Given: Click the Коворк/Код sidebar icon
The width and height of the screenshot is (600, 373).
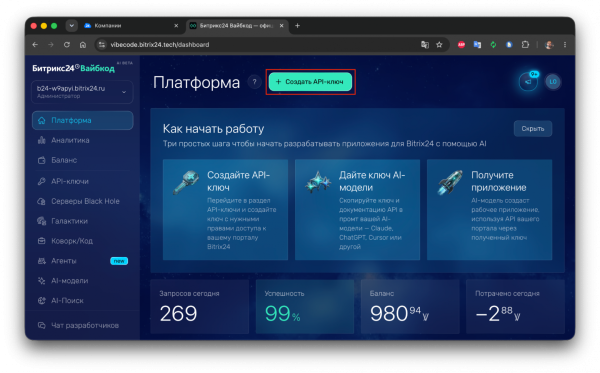Looking at the screenshot, I should [41, 241].
